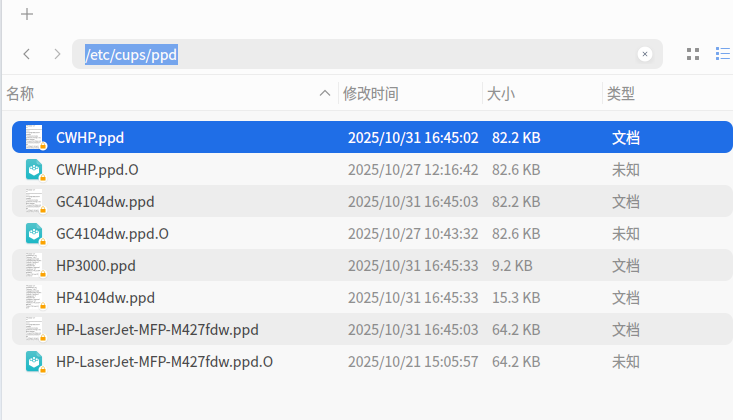Open a new tab with plus icon
The image size is (733, 420).
coord(27,14)
